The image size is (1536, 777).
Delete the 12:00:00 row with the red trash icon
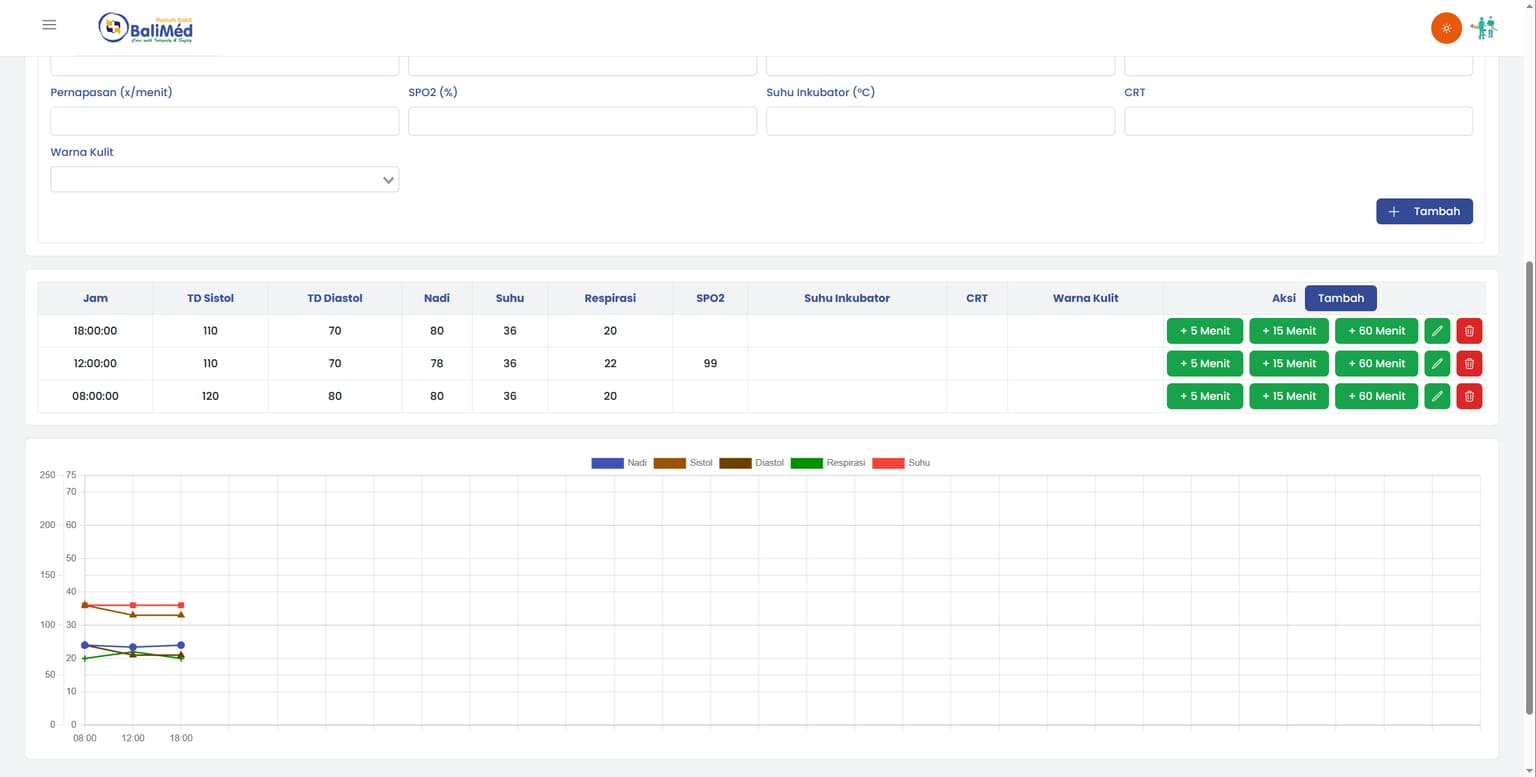click(1469, 363)
